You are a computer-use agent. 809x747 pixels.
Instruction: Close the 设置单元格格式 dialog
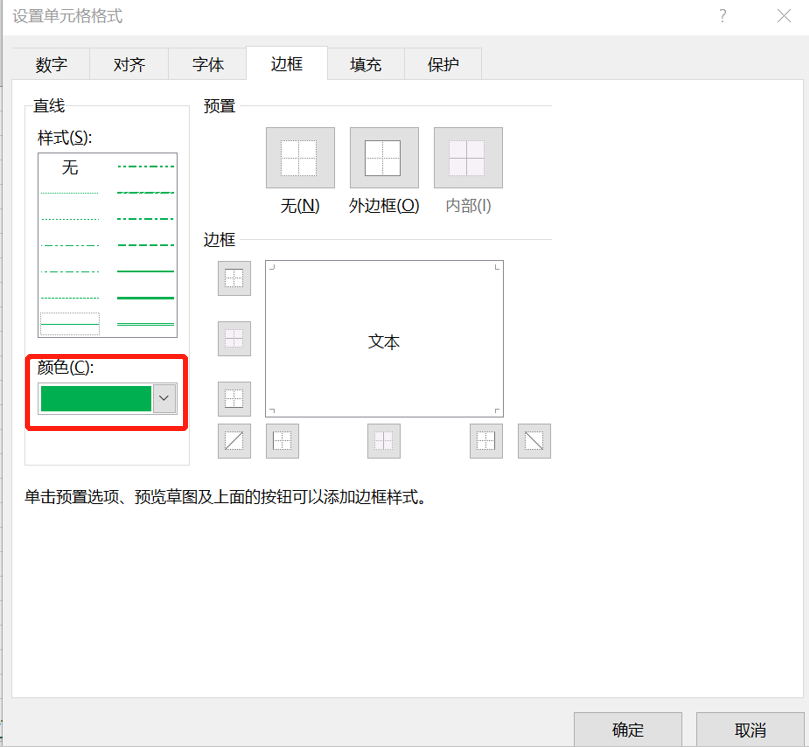click(x=784, y=16)
